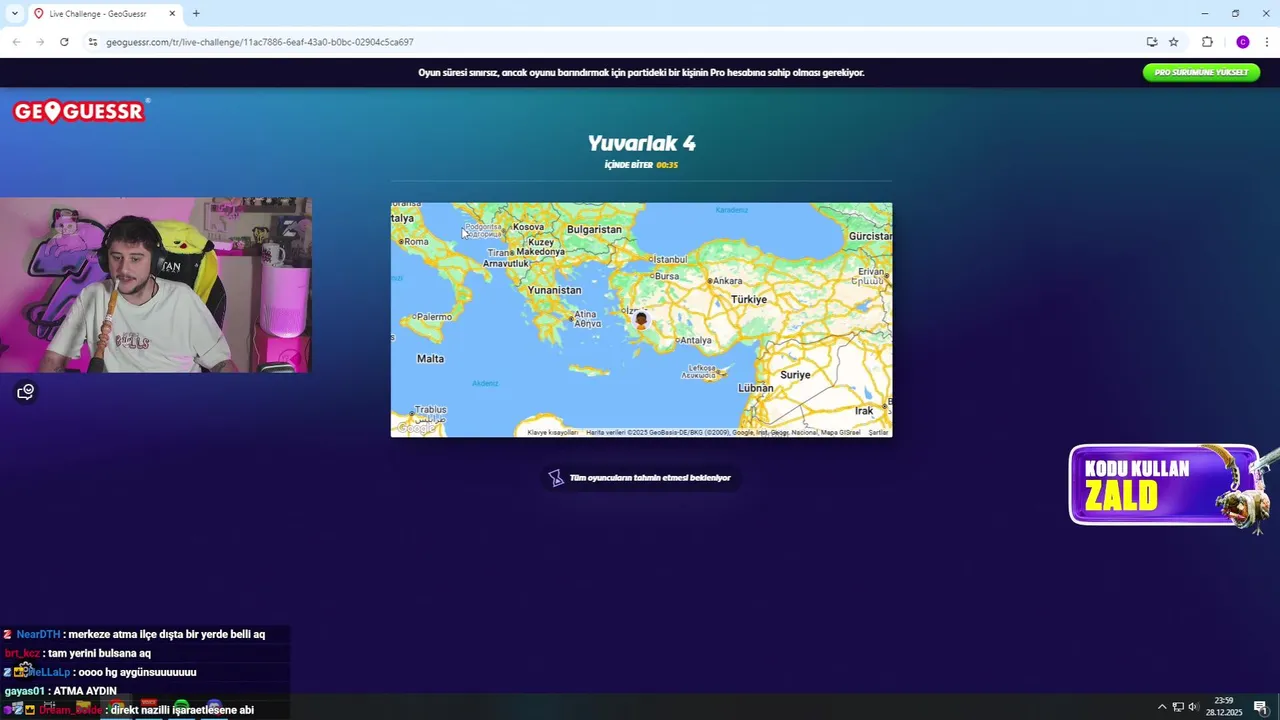The image size is (1280, 720).
Task: Click the GeoGuessr logo
Action: click(80, 111)
